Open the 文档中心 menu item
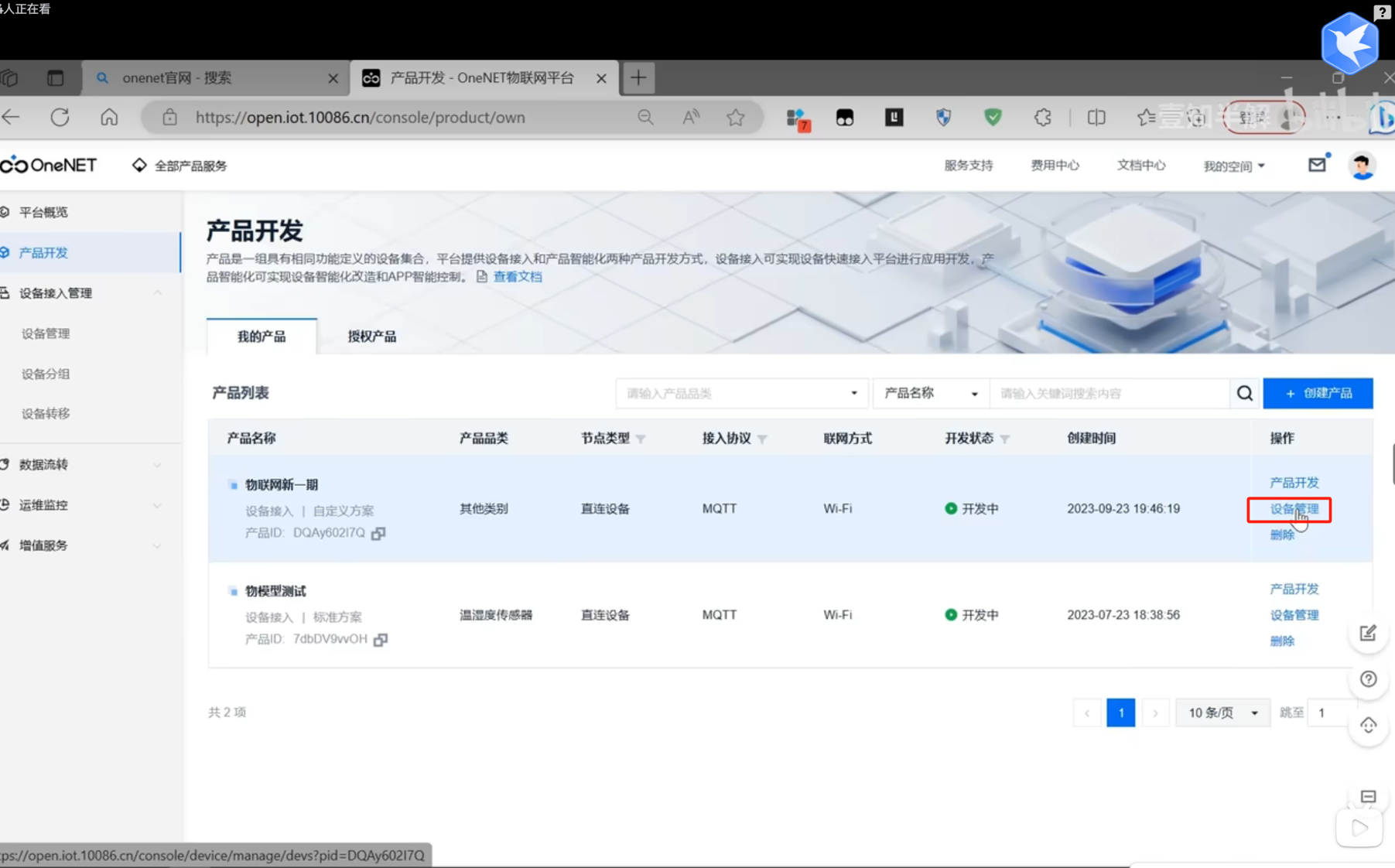The height and width of the screenshot is (868, 1395). click(1140, 165)
